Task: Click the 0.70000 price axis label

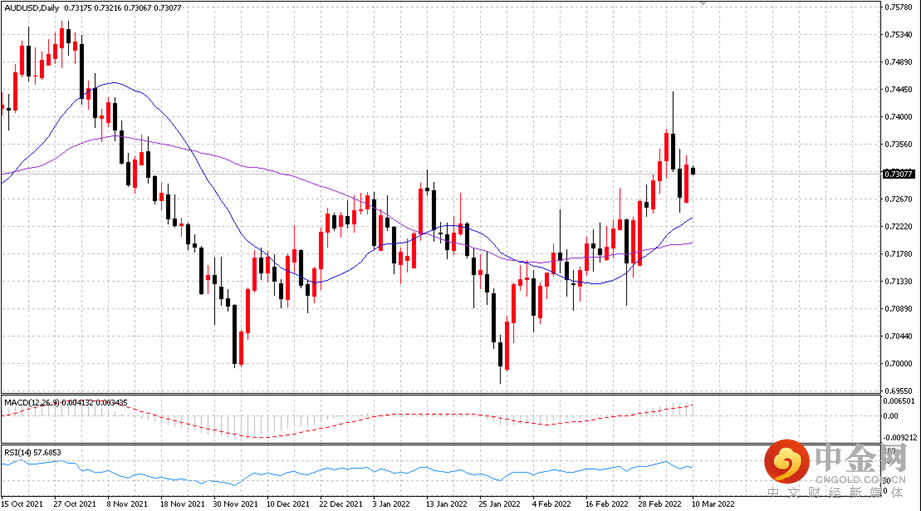Action: (899, 364)
